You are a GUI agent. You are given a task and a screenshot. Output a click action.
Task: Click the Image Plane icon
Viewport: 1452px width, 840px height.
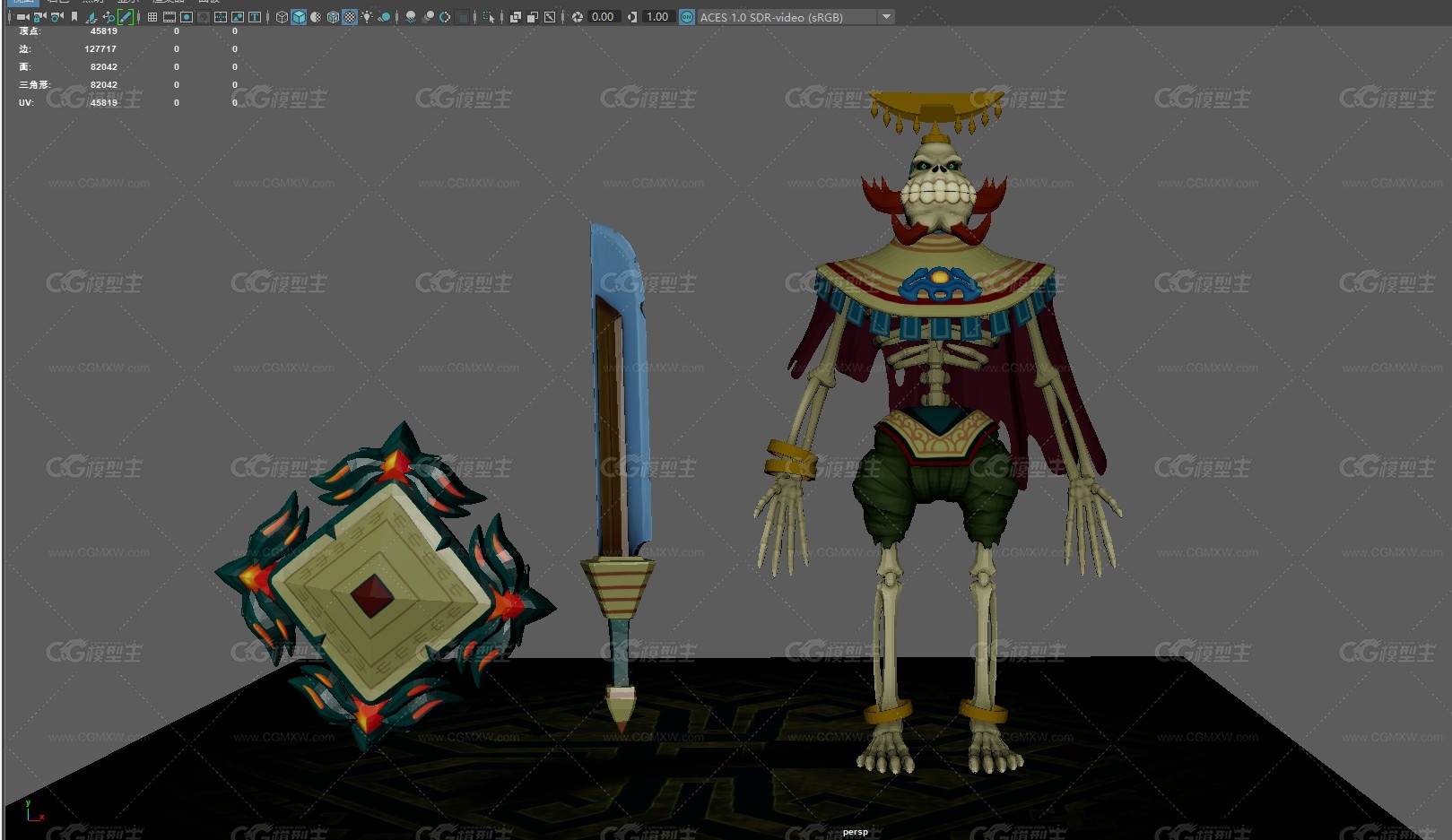(91, 17)
